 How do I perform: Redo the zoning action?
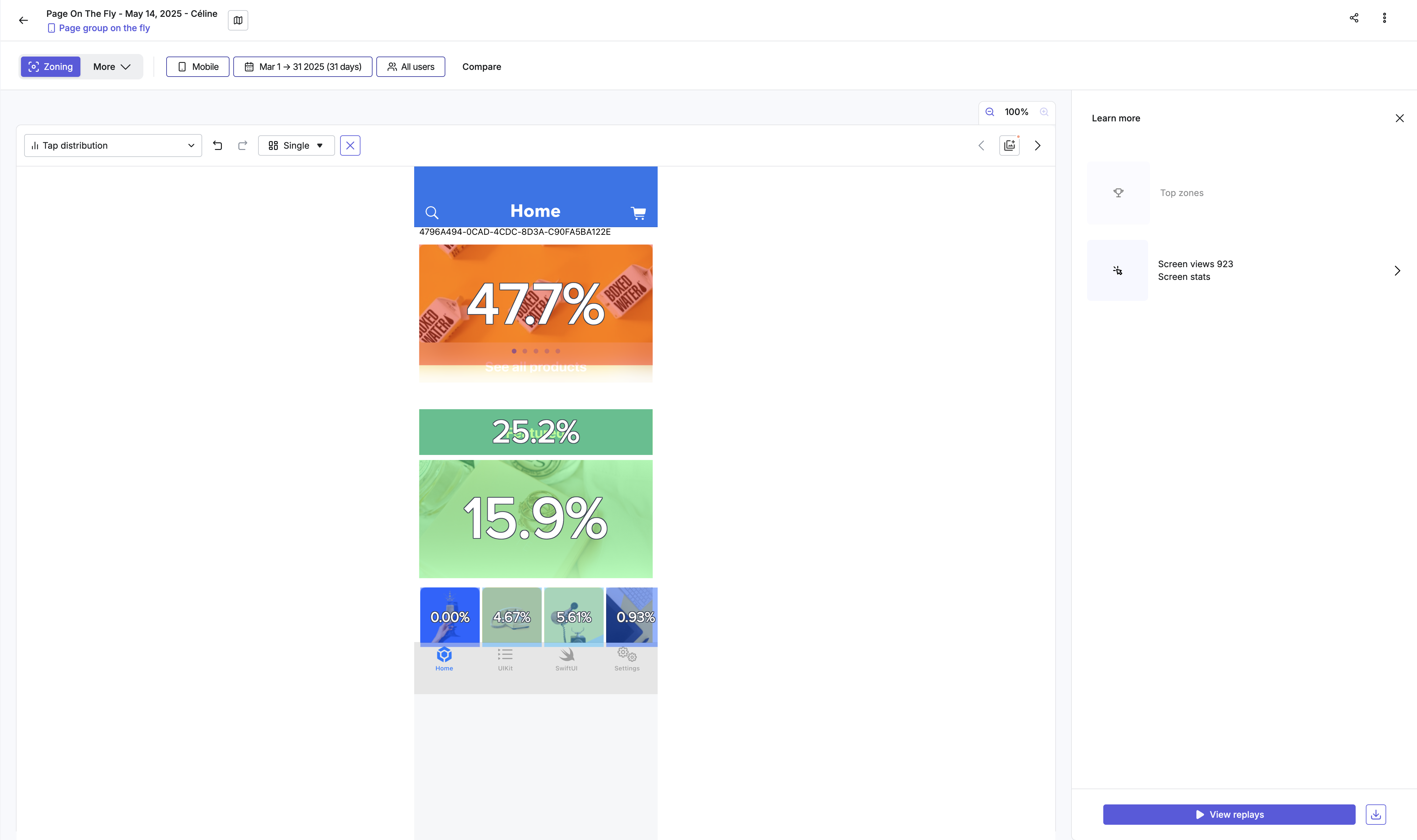click(x=243, y=146)
